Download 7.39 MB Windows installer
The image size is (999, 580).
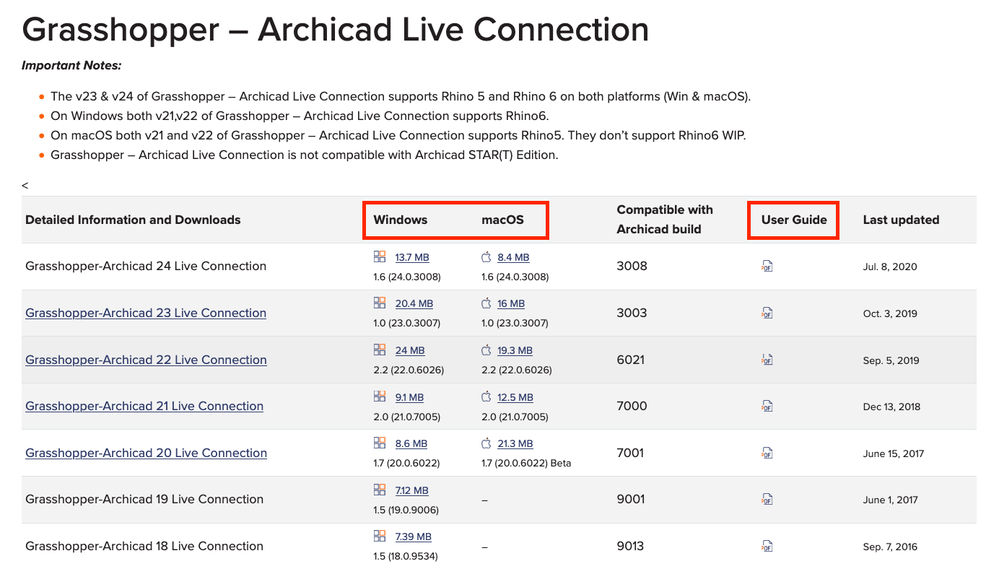[x=413, y=537]
